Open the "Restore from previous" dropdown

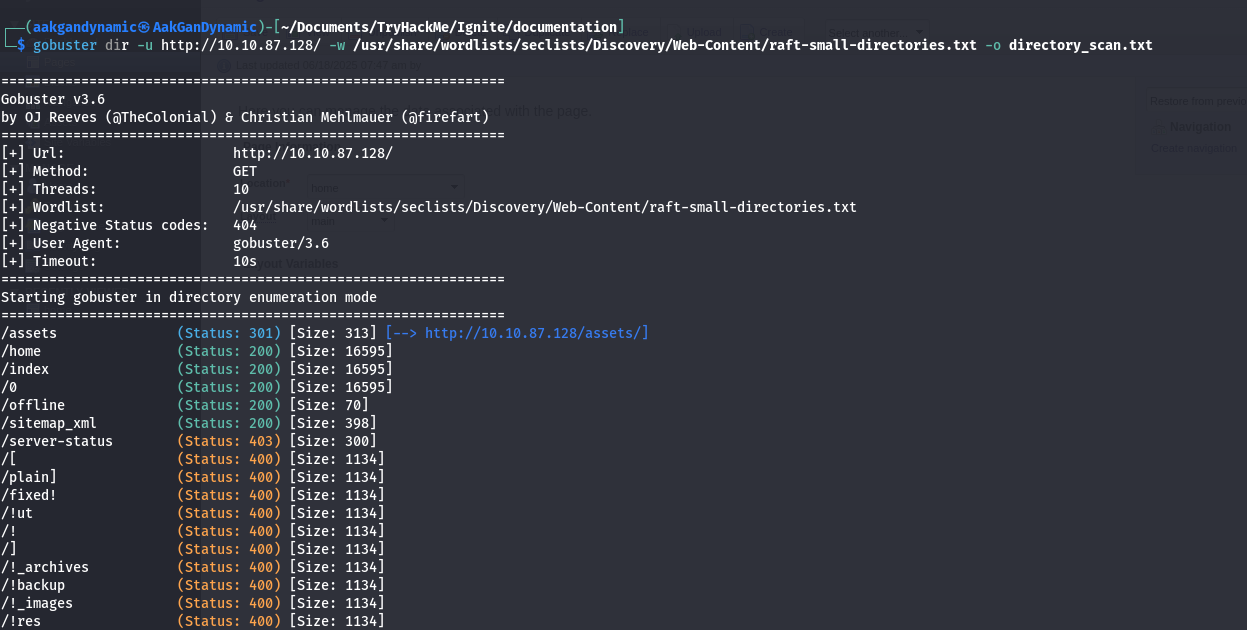coord(1197,101)
